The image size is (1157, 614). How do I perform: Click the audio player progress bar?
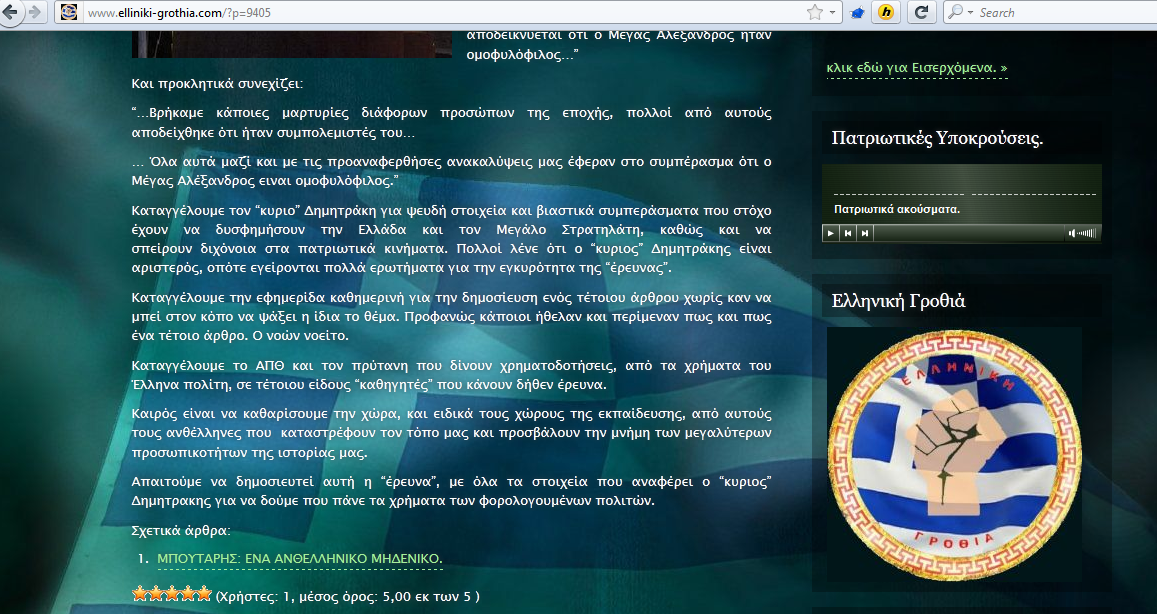[x=969, y=233]
